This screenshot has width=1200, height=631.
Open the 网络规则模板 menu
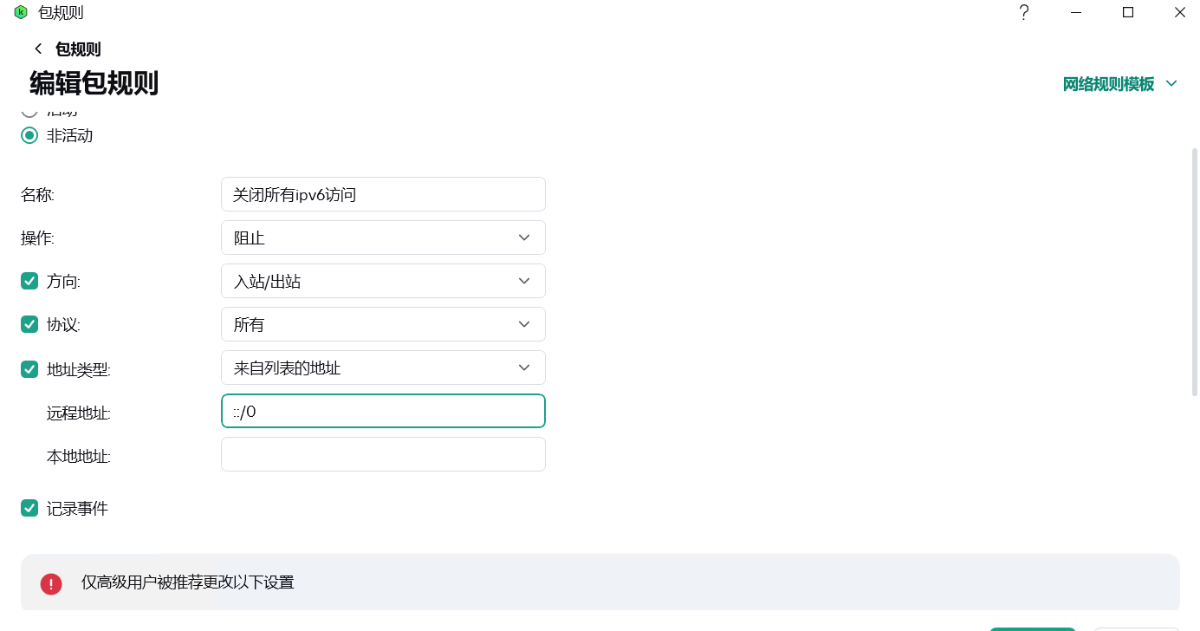[x=1120, y=84]
